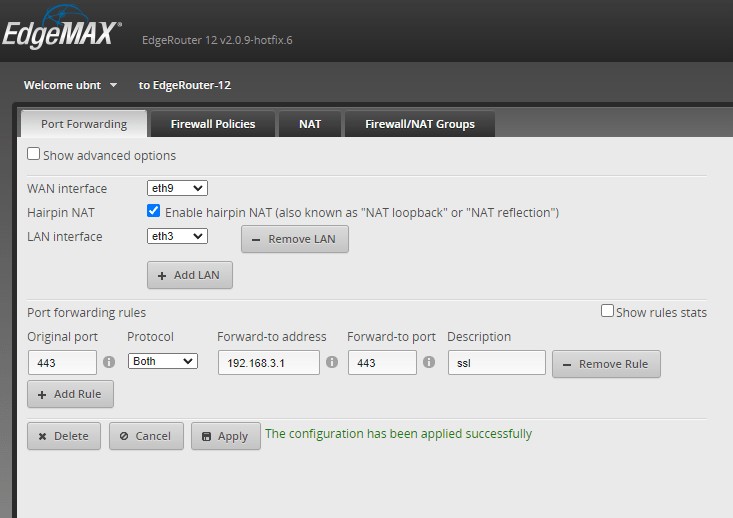
Task: Click info icon beside Forward-to address field
Action: [332, 362]
